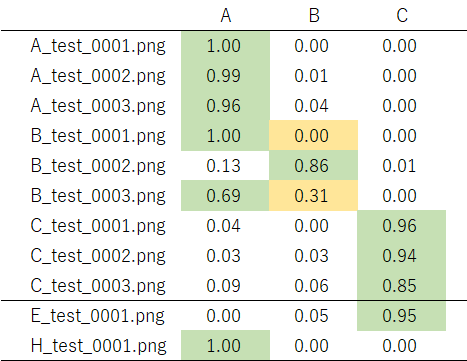Select the H_test_0001.png row label

click(98, 346)
